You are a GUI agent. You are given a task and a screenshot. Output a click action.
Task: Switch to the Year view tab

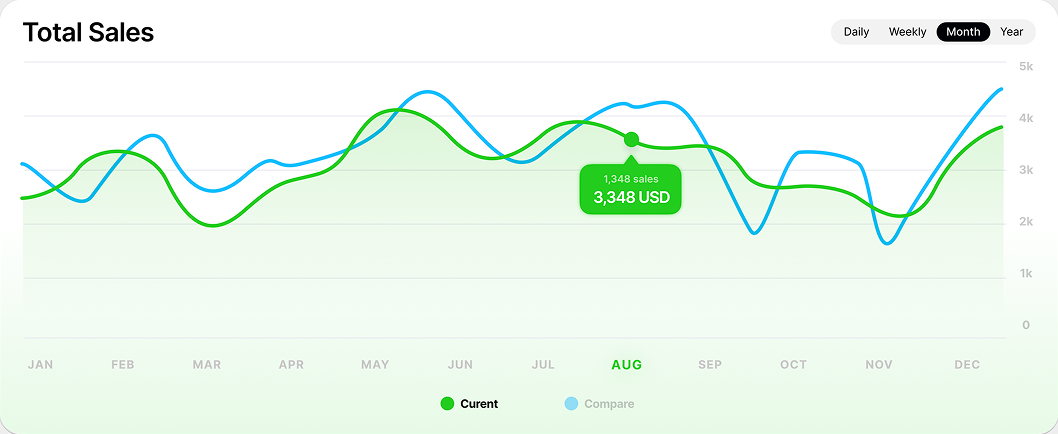tap(1011, 32)
